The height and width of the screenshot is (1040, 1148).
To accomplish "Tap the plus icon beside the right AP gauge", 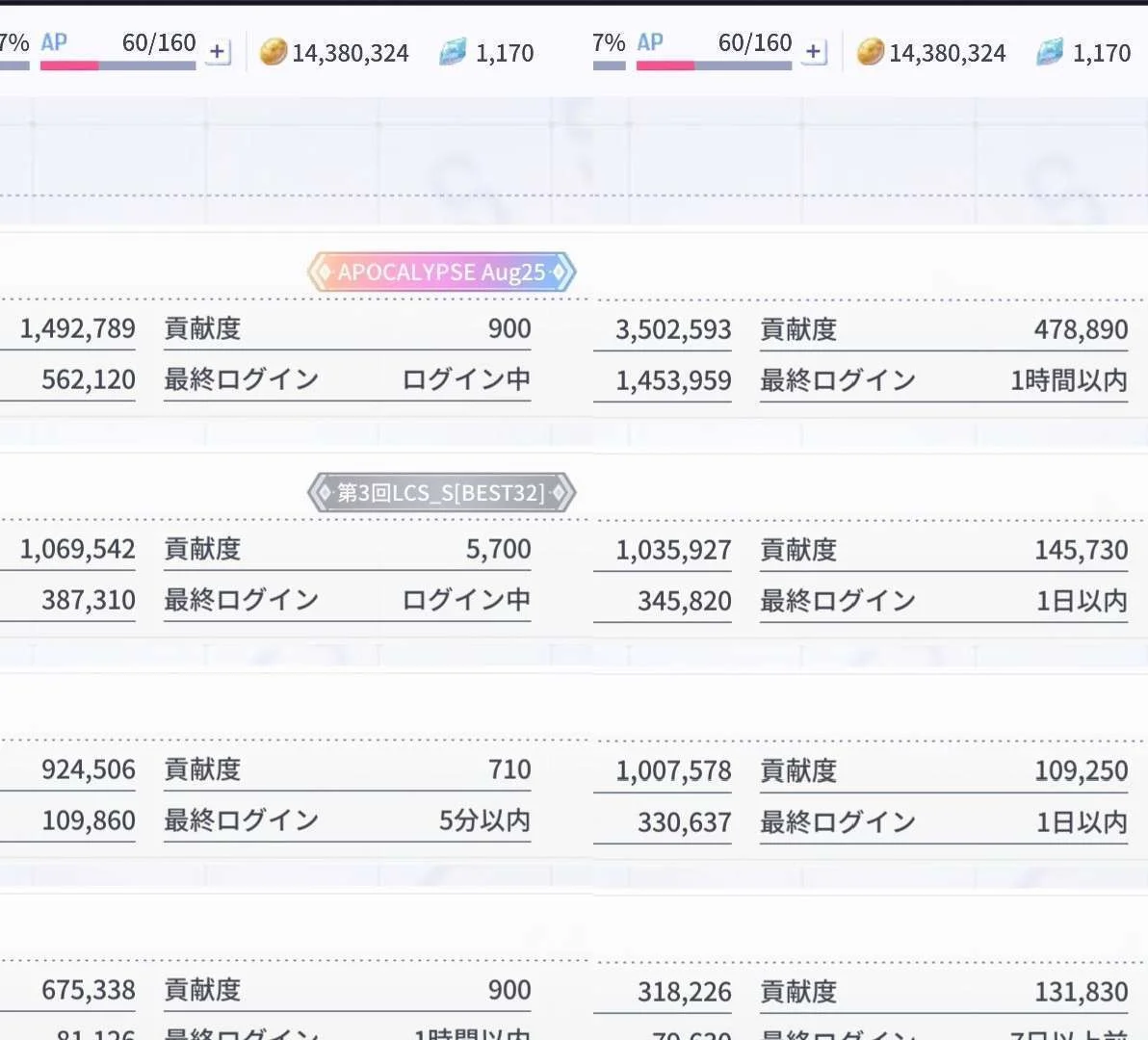I will [x=815, y=52].
